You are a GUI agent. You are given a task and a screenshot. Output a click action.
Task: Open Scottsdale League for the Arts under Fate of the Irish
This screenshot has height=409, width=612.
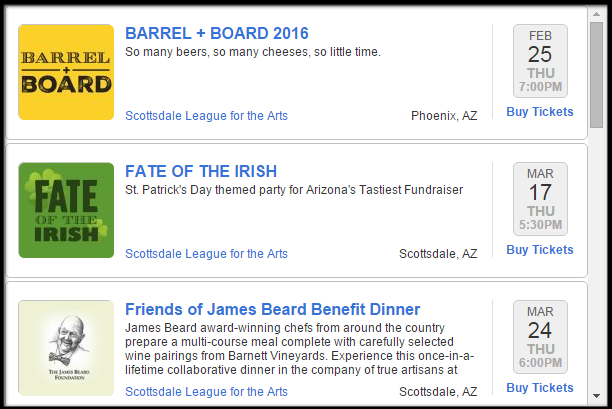[206, 254]
